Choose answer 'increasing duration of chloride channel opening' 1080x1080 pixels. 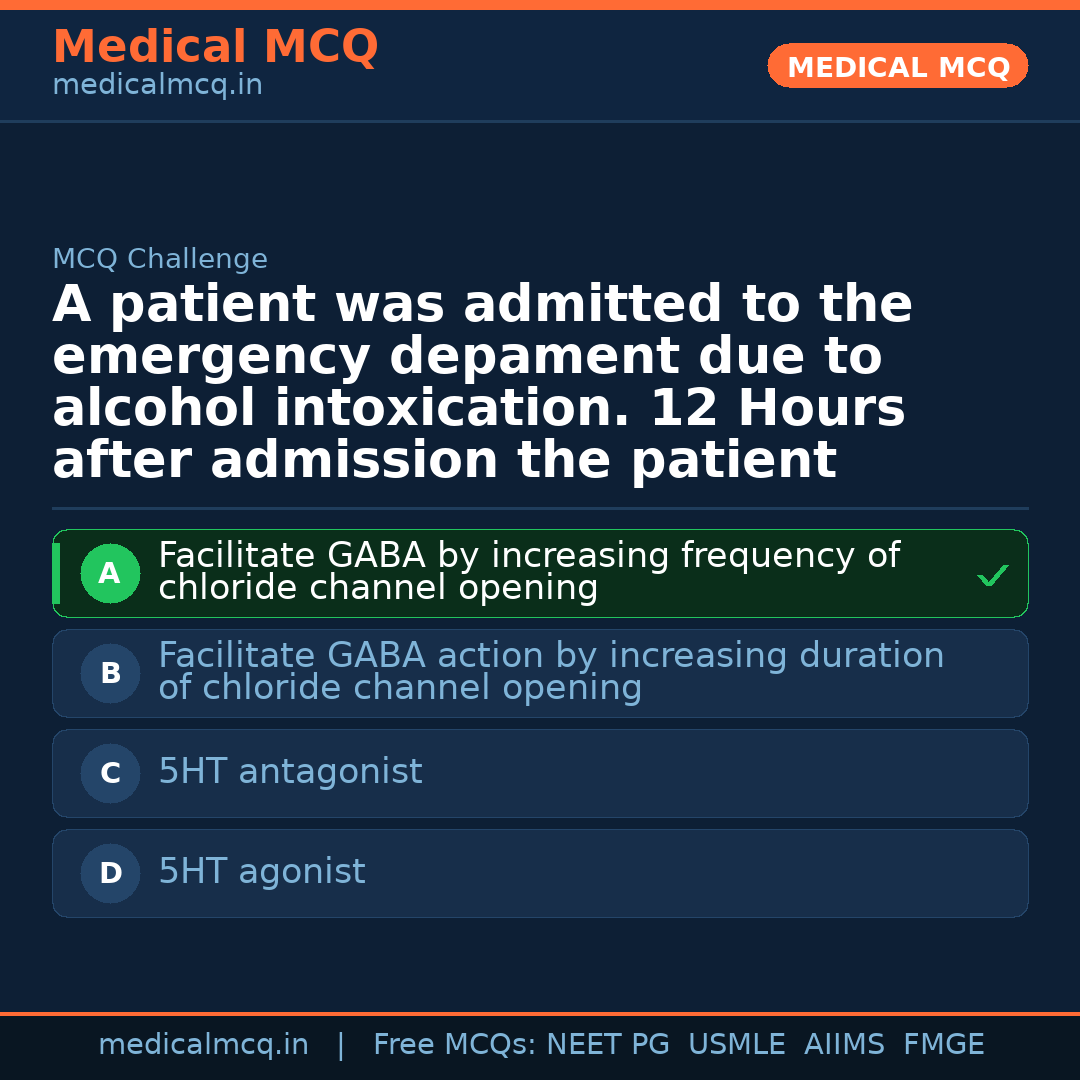pos(550,671)
